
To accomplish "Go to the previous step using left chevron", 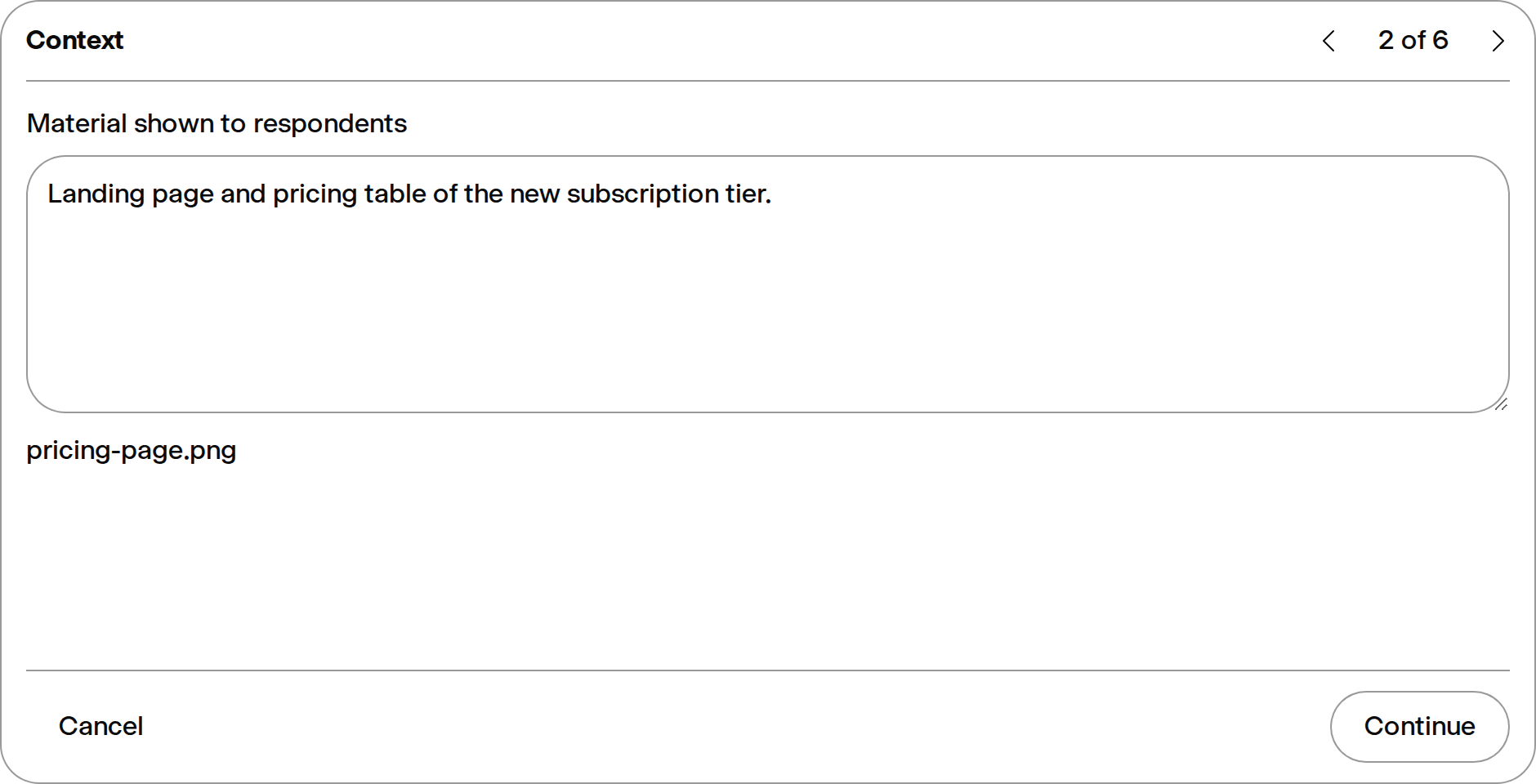I will pos(1328,41).
